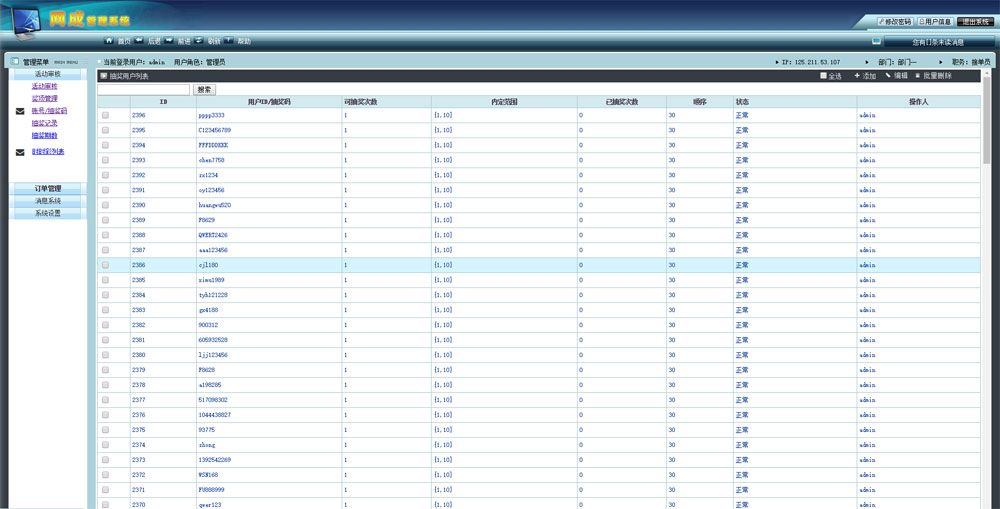This screenshot has height=509, width=1000.
Task: Click the search text field beside 搜索
Action: point(143,89)
